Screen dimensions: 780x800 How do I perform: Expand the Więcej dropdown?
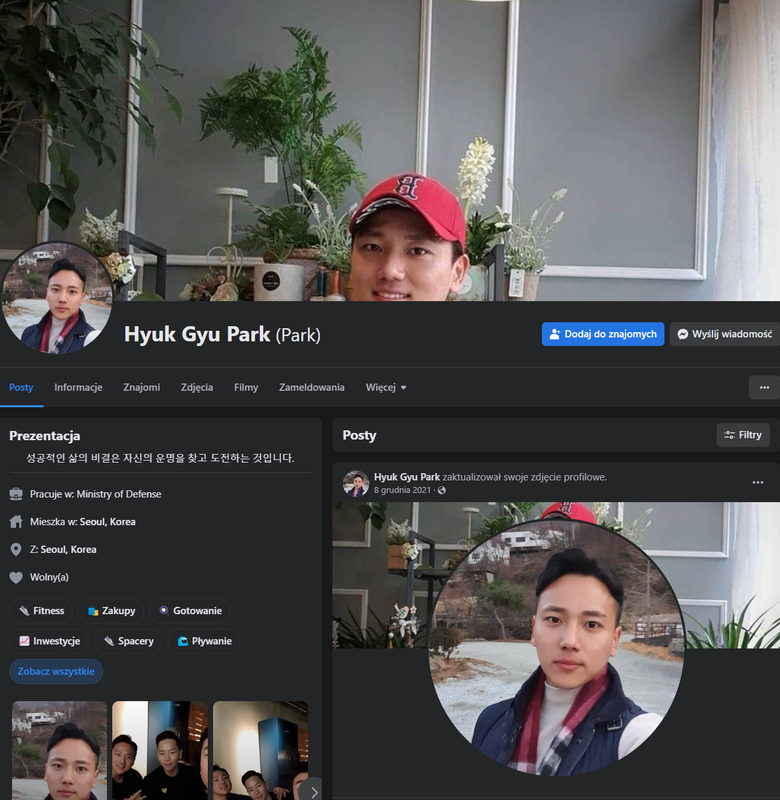tap(386, 387)
